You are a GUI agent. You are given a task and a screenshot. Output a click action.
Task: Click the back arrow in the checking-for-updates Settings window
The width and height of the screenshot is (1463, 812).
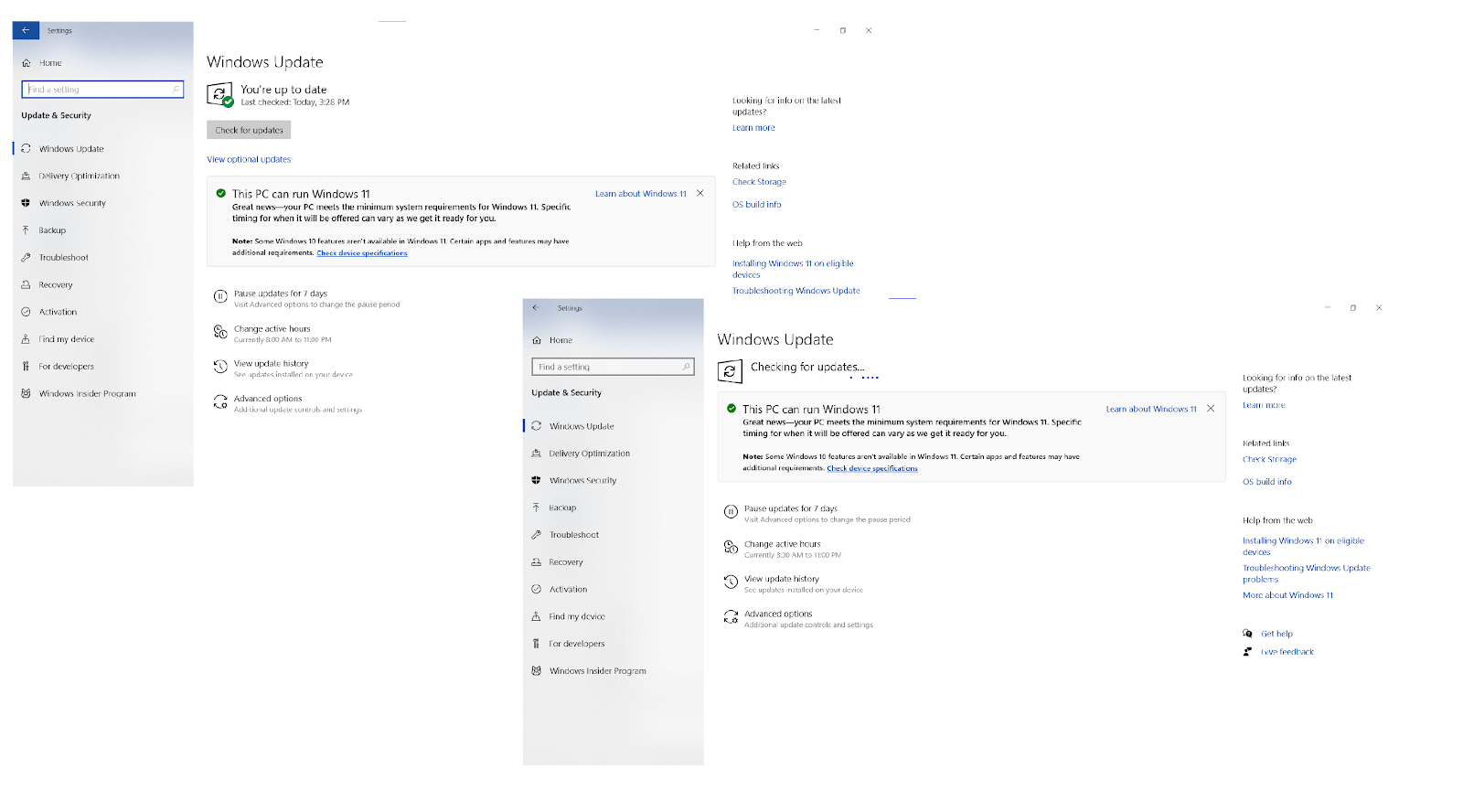[536, 308]
